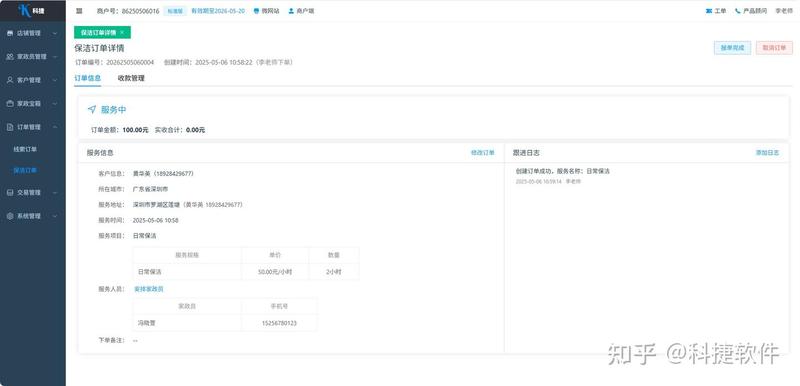Click the 50.00元/小时 price cell
800x386 pixels.
[x=275, y=272]
